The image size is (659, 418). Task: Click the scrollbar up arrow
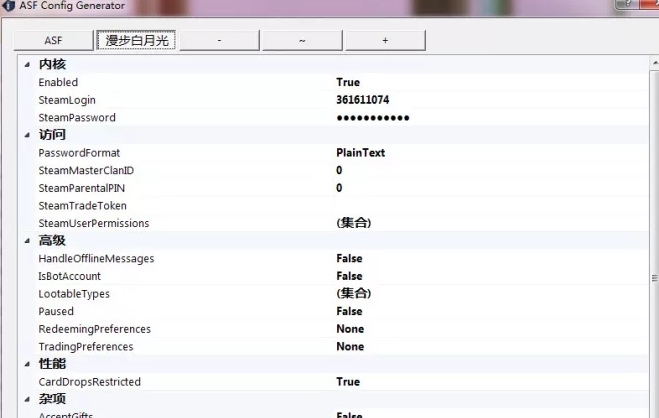click(x=655, y=63)
